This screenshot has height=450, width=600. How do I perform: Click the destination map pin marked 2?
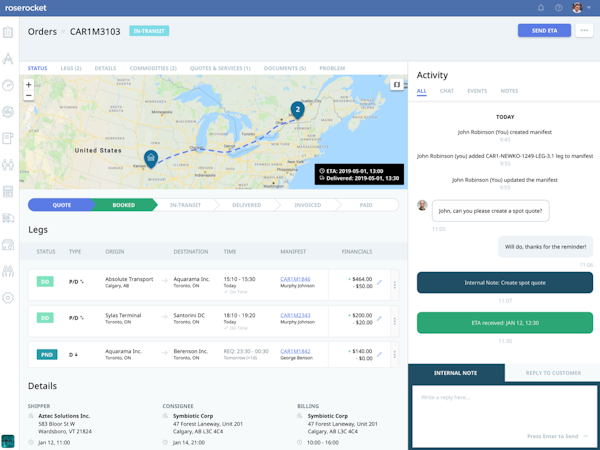(297, 109)
